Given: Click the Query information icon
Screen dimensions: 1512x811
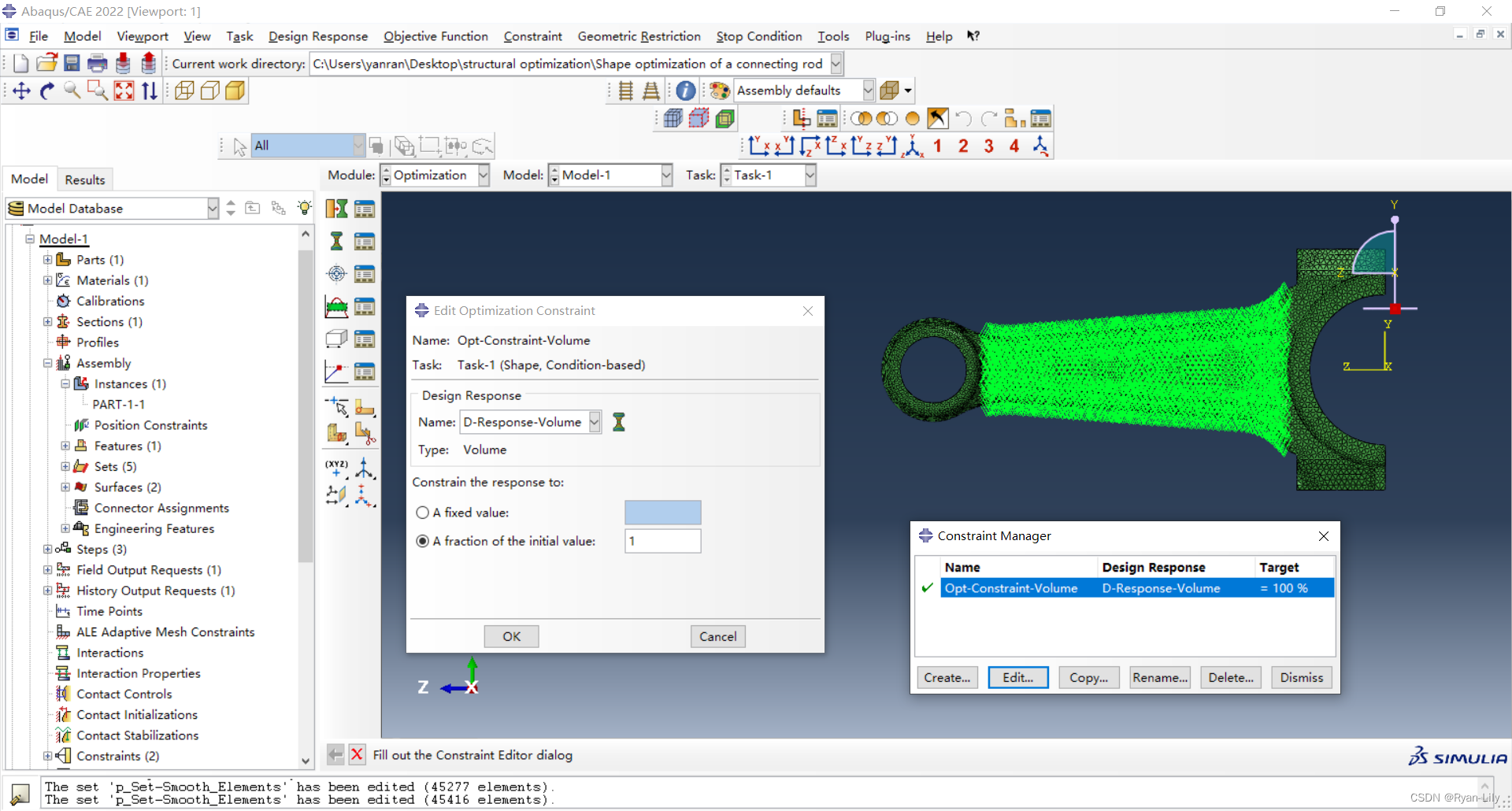Looking at the screenshot, I should pos(686,91).
